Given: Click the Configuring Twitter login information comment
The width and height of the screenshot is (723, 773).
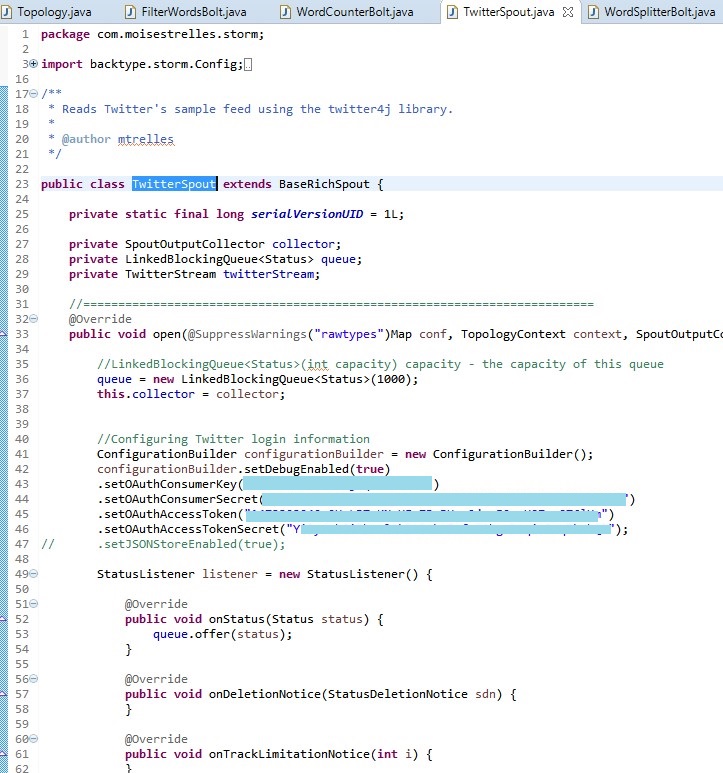Looking at the screenshot, I should pos(233,439).
